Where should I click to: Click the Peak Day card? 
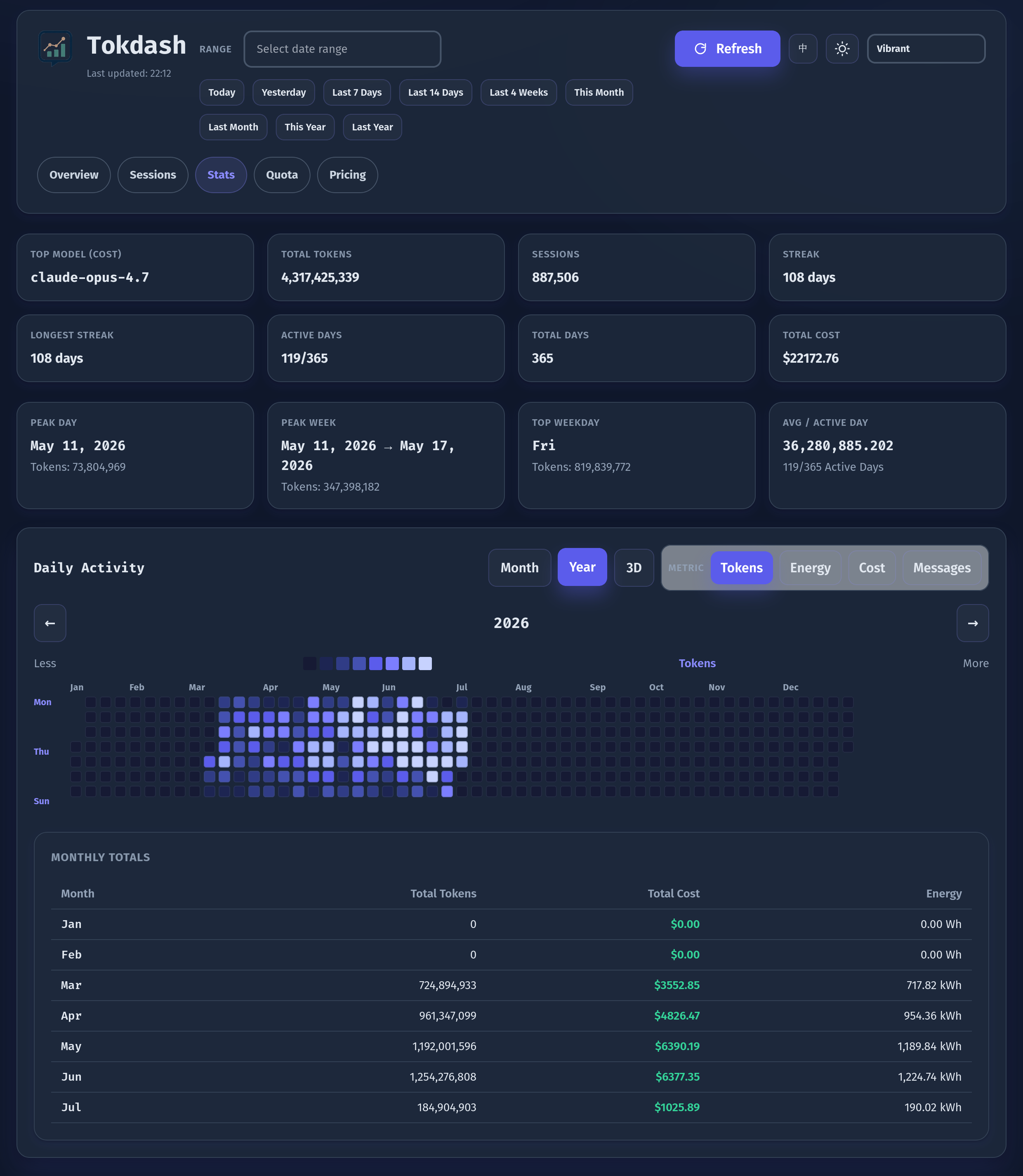[x=135, y=456]
